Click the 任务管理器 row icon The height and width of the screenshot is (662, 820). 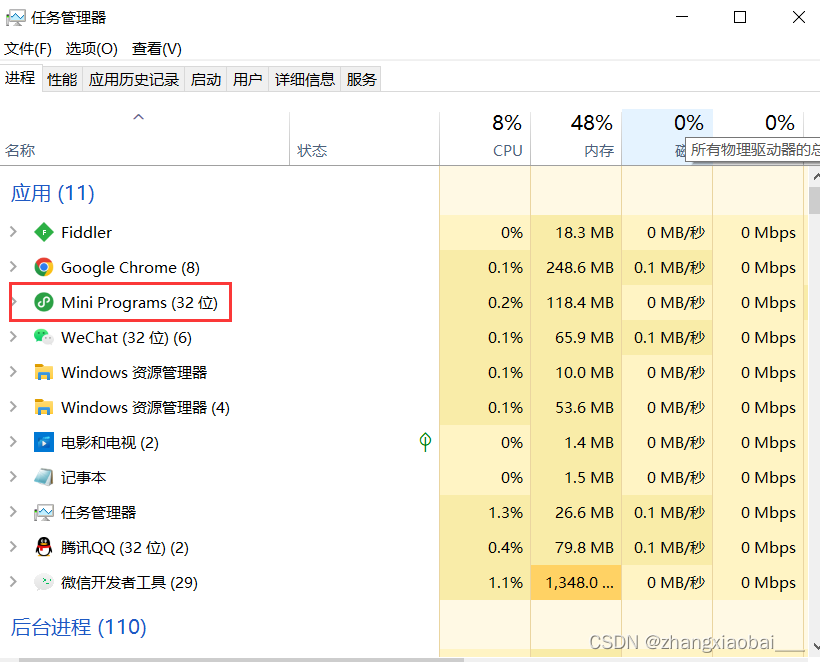(x=43, y=512)
